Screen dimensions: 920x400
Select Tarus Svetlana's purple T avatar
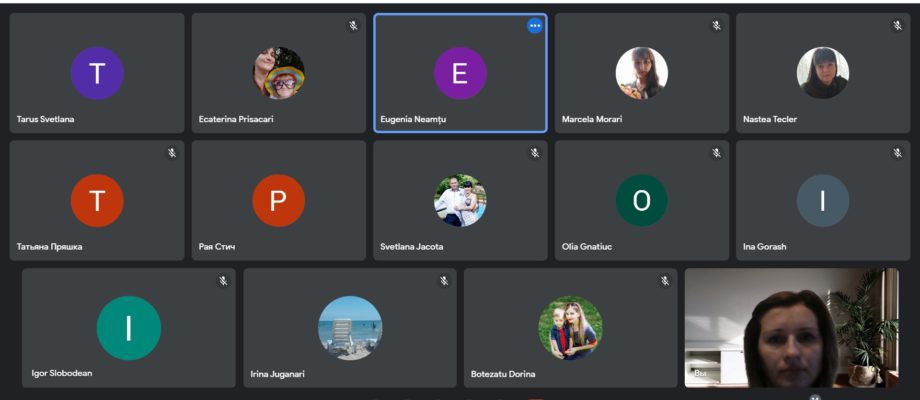(x=97, y=73)
